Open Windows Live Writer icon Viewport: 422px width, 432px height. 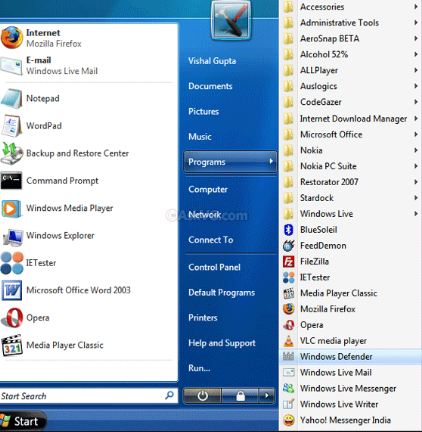[289, 404]
